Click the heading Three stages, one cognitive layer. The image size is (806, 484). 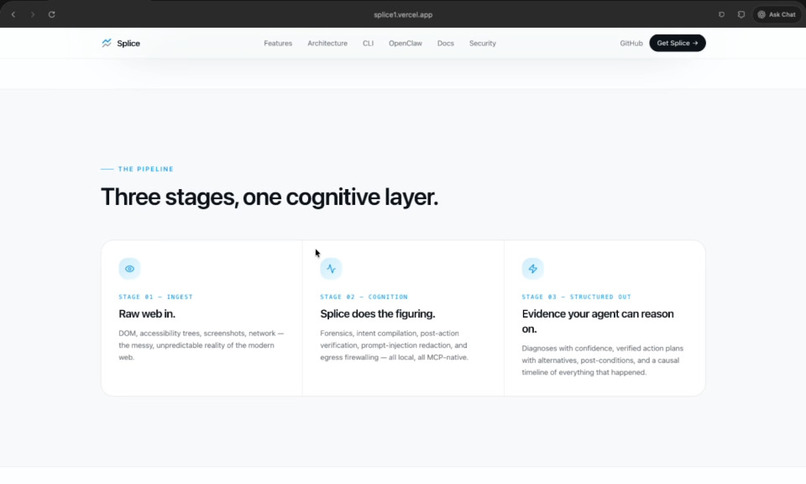pos(269,197)
